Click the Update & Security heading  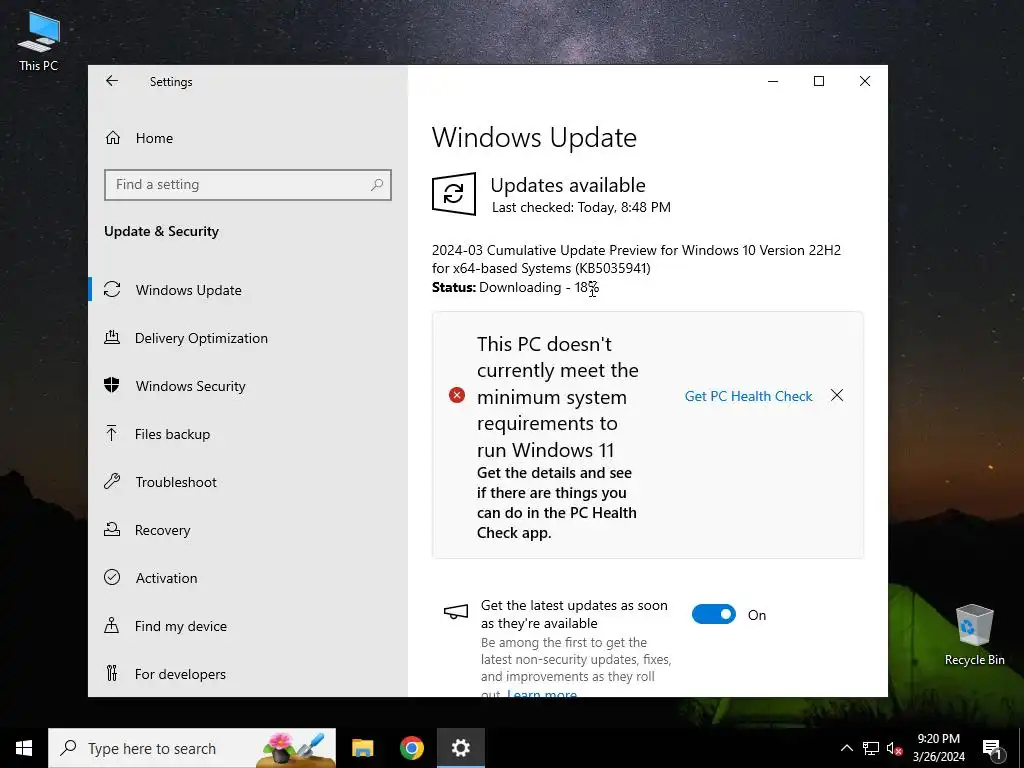point(161,231)
